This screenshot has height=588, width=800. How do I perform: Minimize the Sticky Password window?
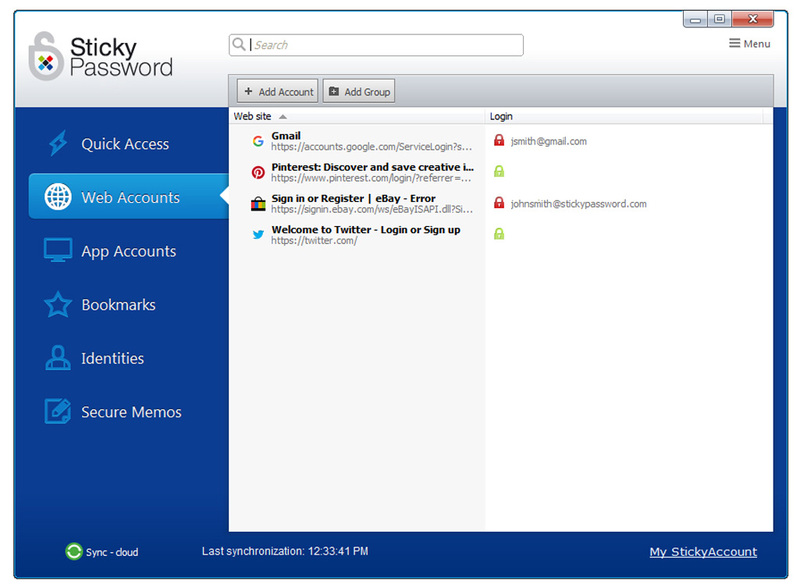(x=695, y=19)
